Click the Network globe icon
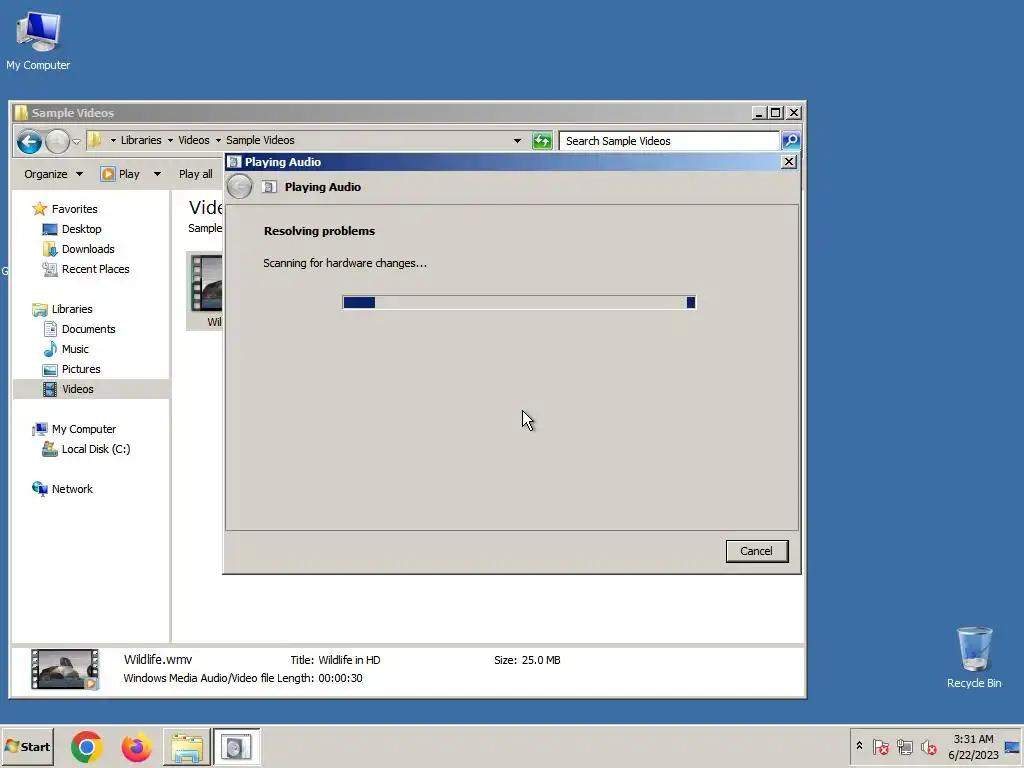Viewport: 1024px width, 768px height. tap(40, 489)
